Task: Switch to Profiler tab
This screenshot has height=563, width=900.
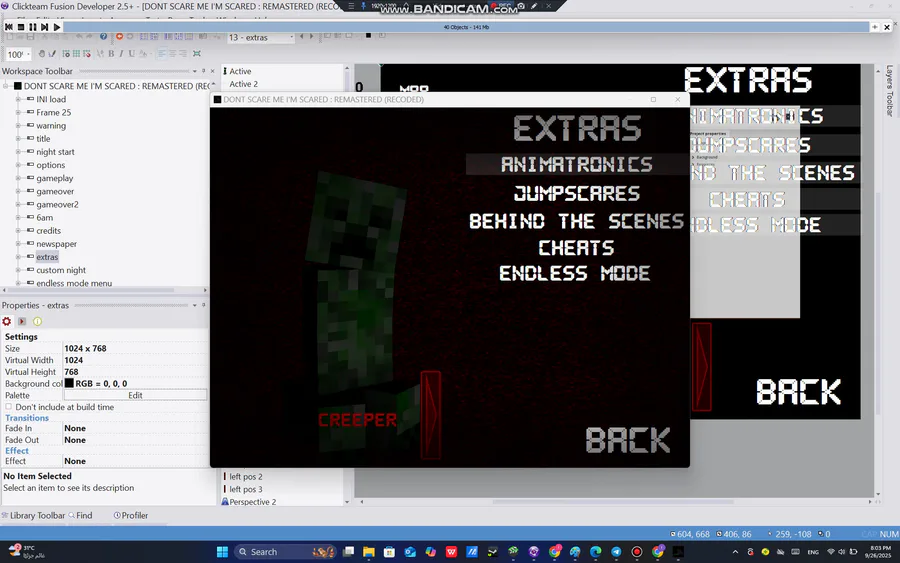Action: point(131,515)
